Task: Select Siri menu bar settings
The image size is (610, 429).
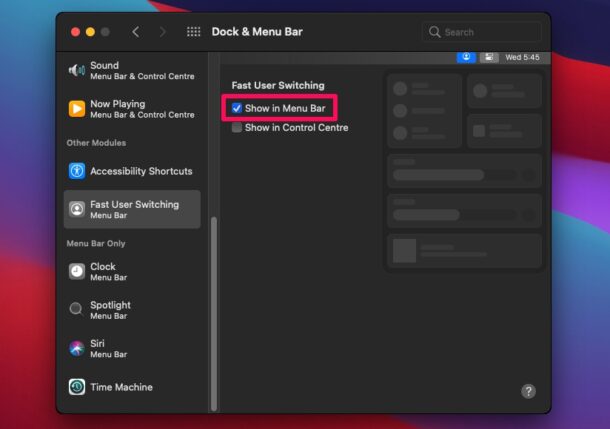Action: pos(132,348)
